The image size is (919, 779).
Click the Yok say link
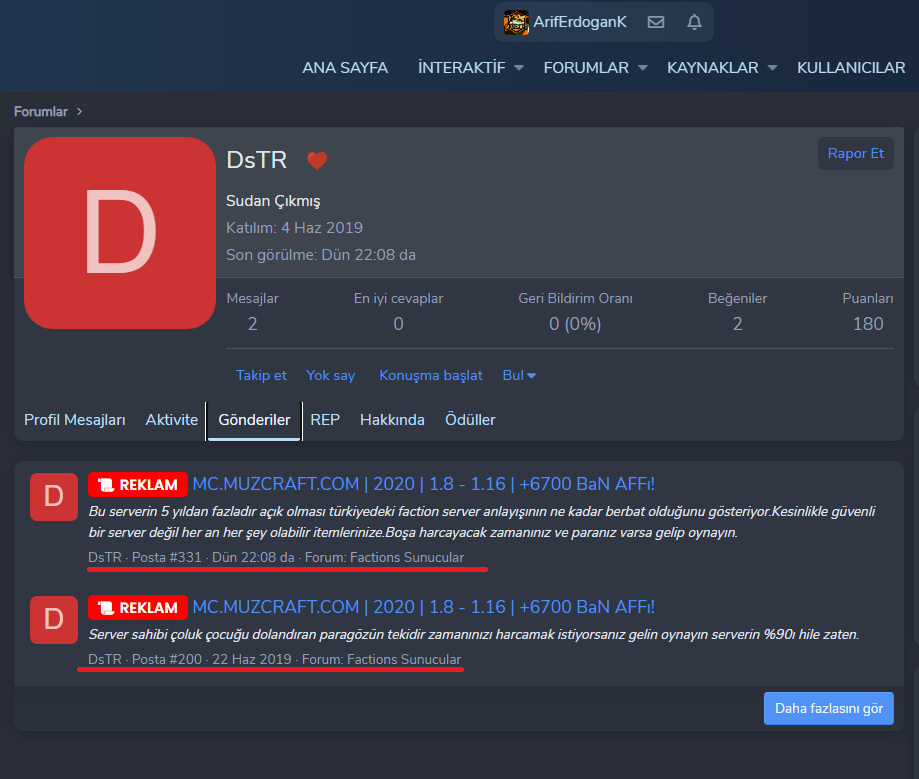tap(331, 375)
